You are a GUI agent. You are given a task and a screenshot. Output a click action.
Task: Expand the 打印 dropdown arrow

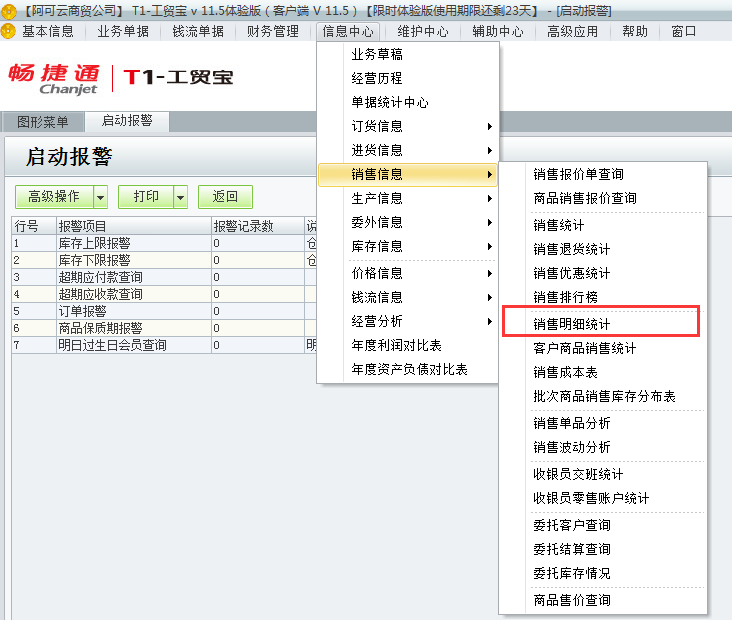tap(181, 197)
